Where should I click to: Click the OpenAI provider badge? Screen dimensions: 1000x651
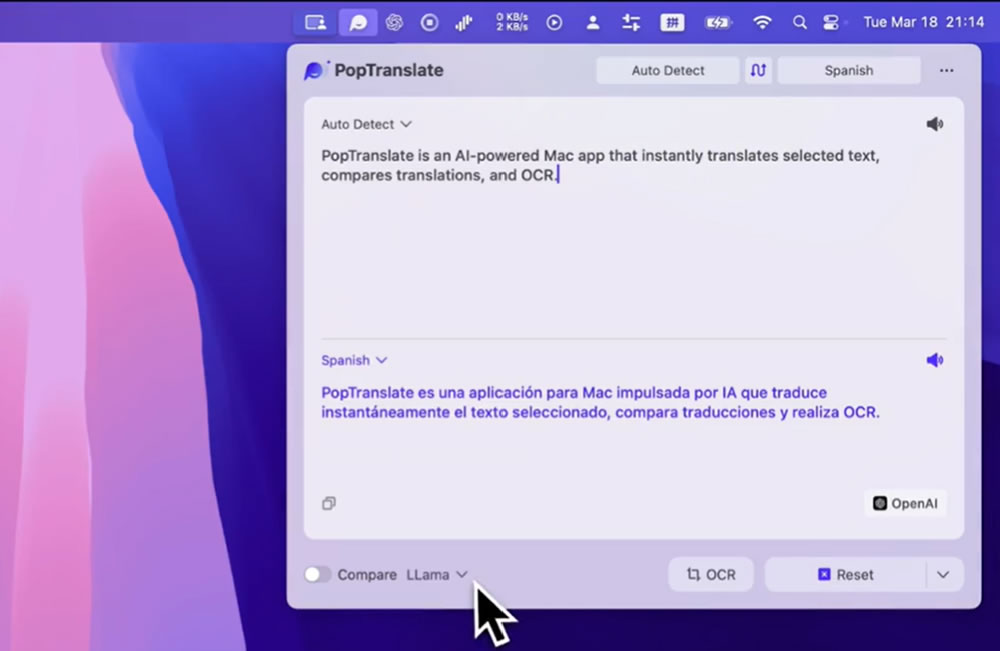tap(905, 503)
